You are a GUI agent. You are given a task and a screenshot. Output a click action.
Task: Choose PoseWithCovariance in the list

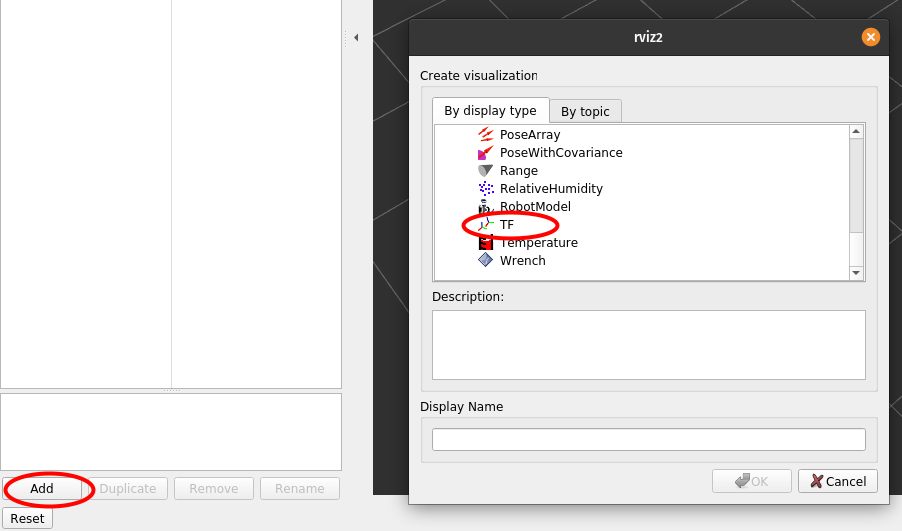pos(561,152)
